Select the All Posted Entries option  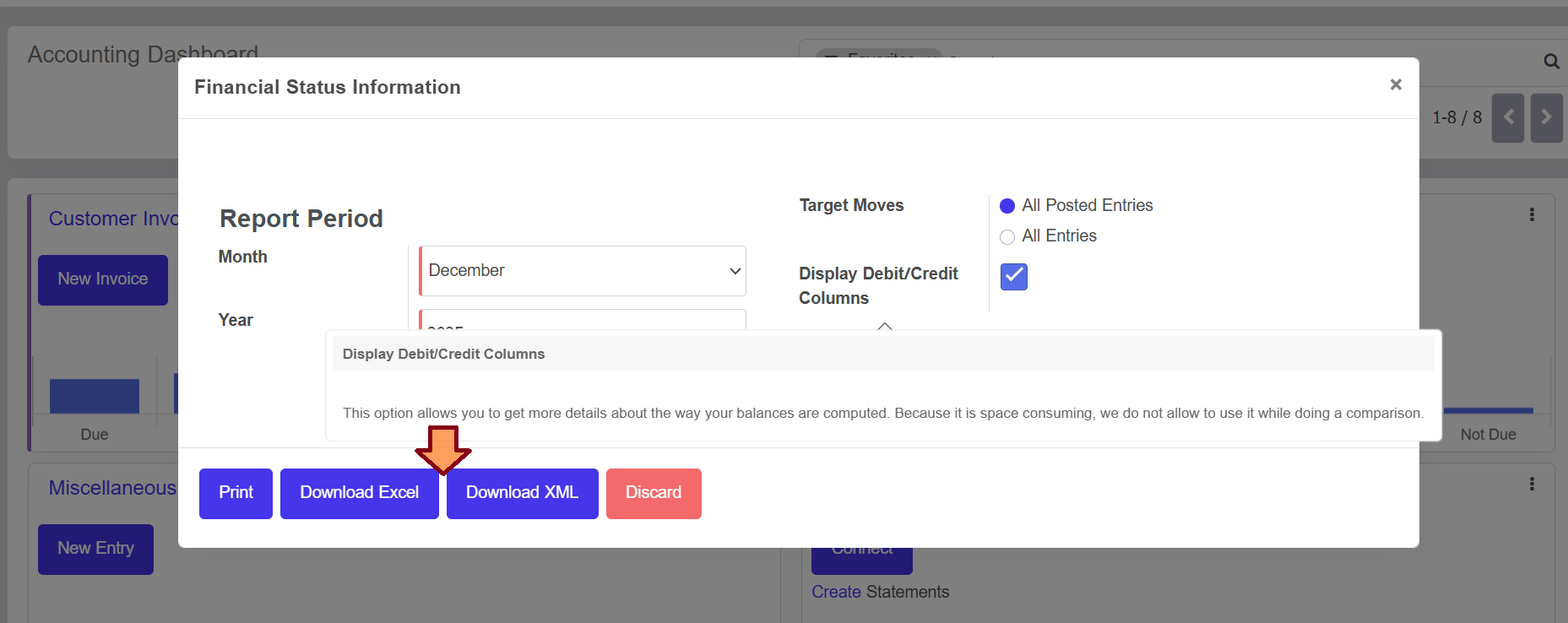1007,206
